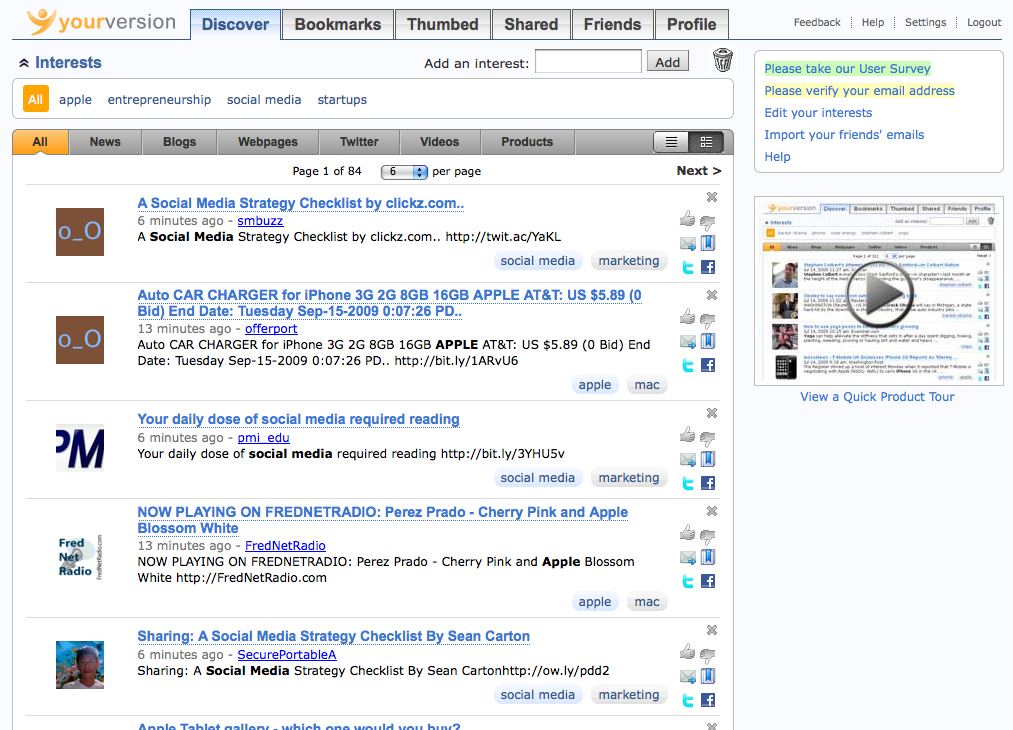Dismiss the FREDNETRADIO post
Screen dimensions: 1013x730
pos(712,511)
